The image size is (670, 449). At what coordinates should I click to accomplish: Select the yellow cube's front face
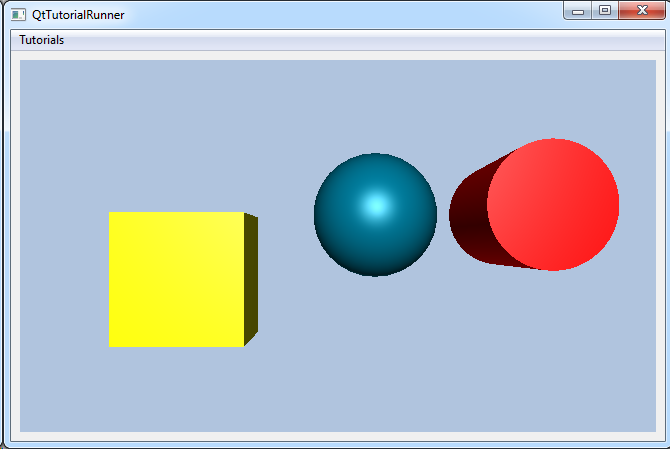pyautogui.click(x=176, y=279)
